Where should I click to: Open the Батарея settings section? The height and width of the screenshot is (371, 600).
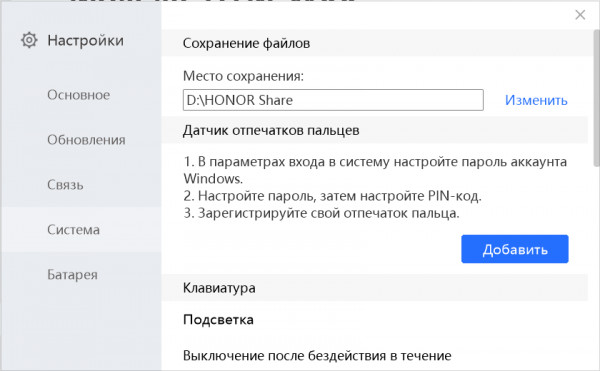point(72,275)
